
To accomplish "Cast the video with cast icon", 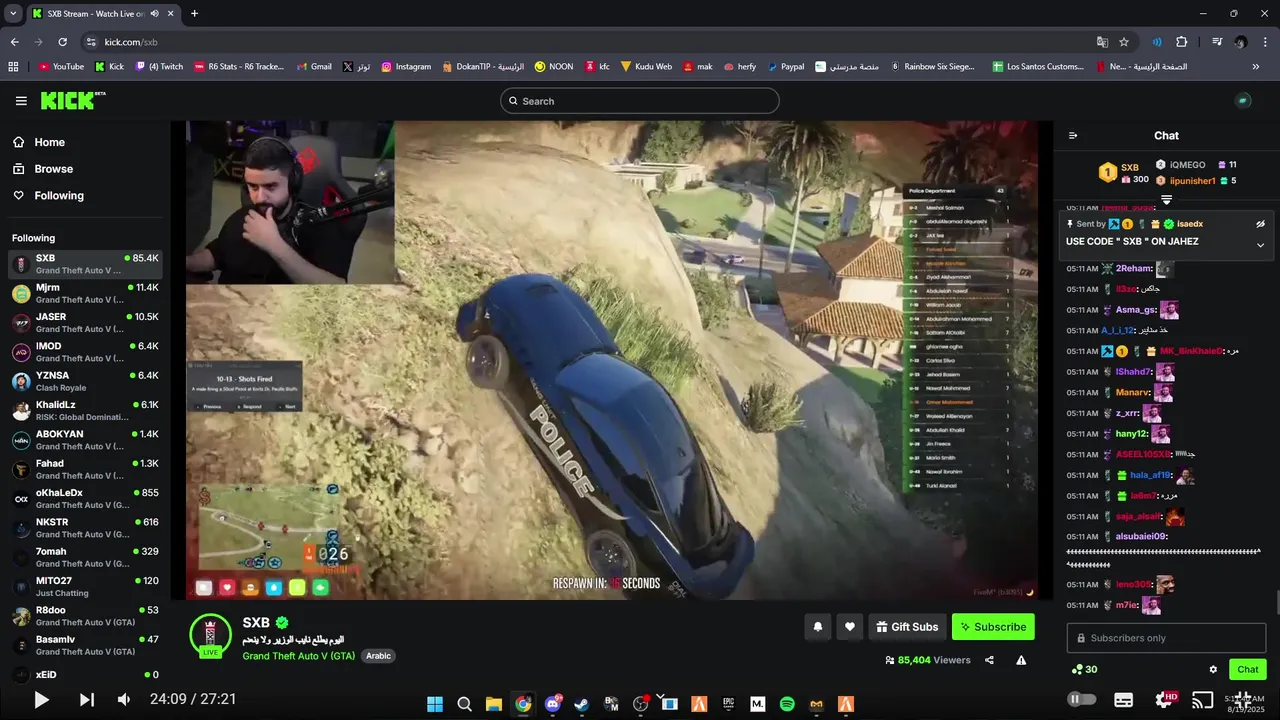I will click(x=1203, y=700).
